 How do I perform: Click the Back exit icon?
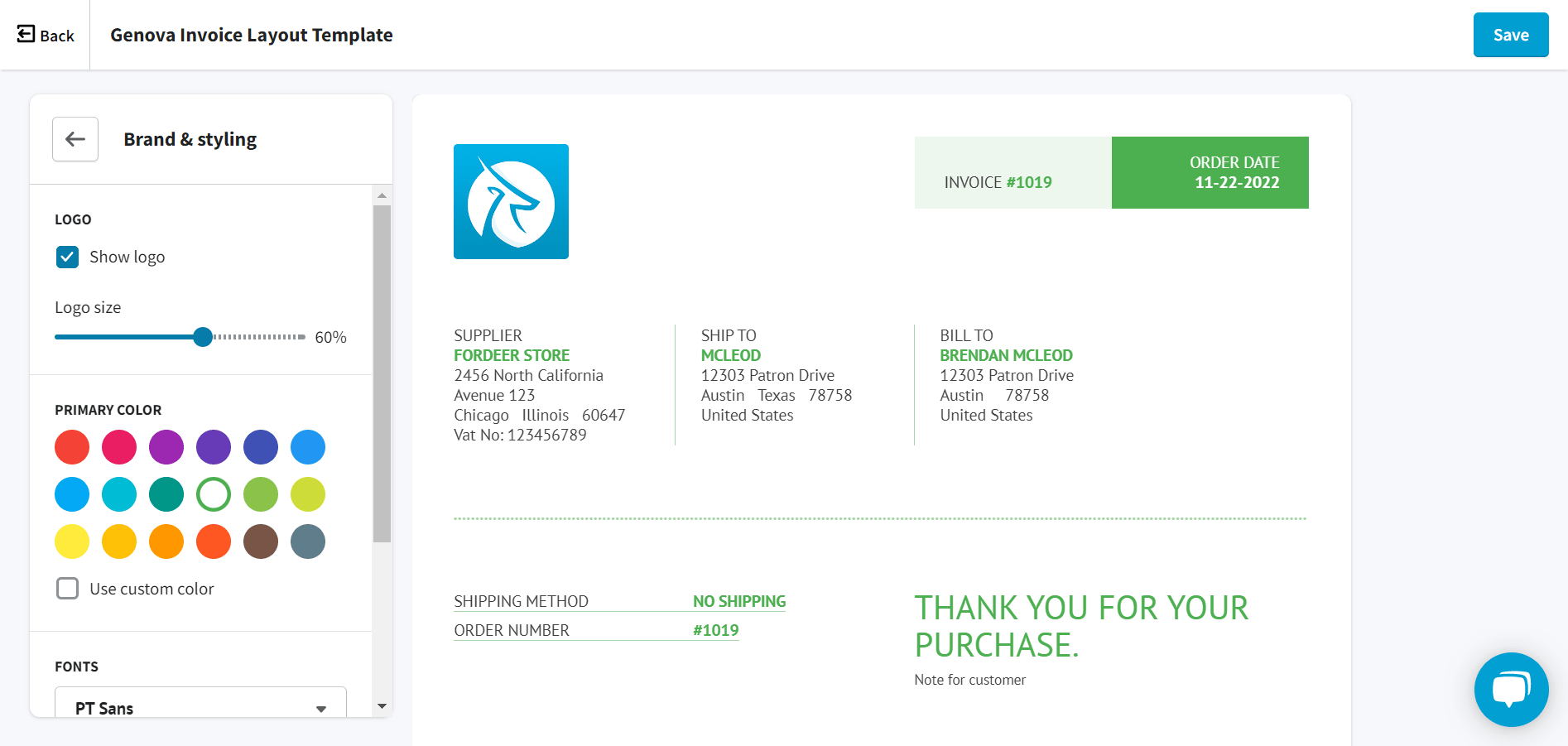click(x=26, y=34)
